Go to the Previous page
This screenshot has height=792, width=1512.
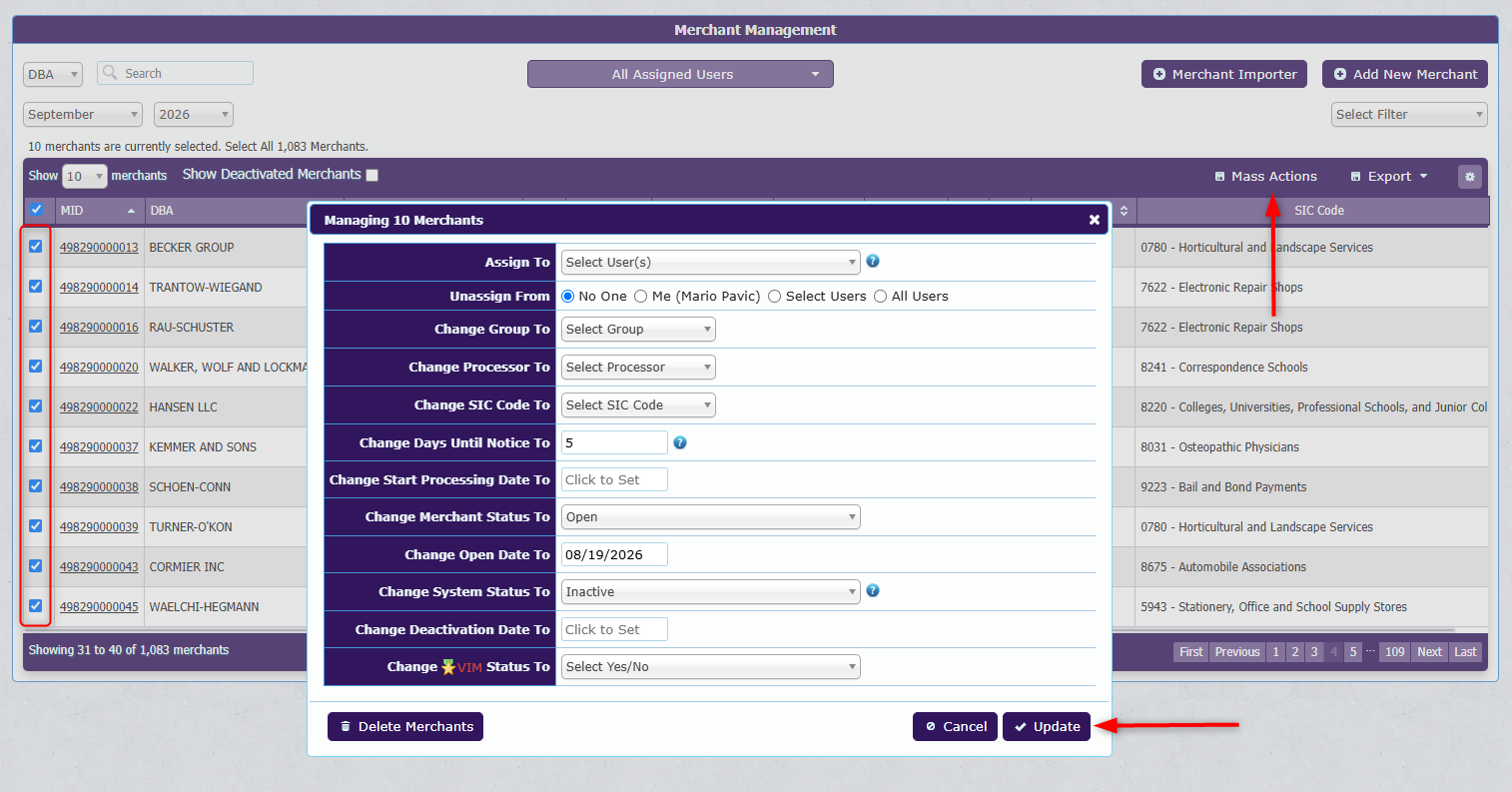pos(1237,652)
